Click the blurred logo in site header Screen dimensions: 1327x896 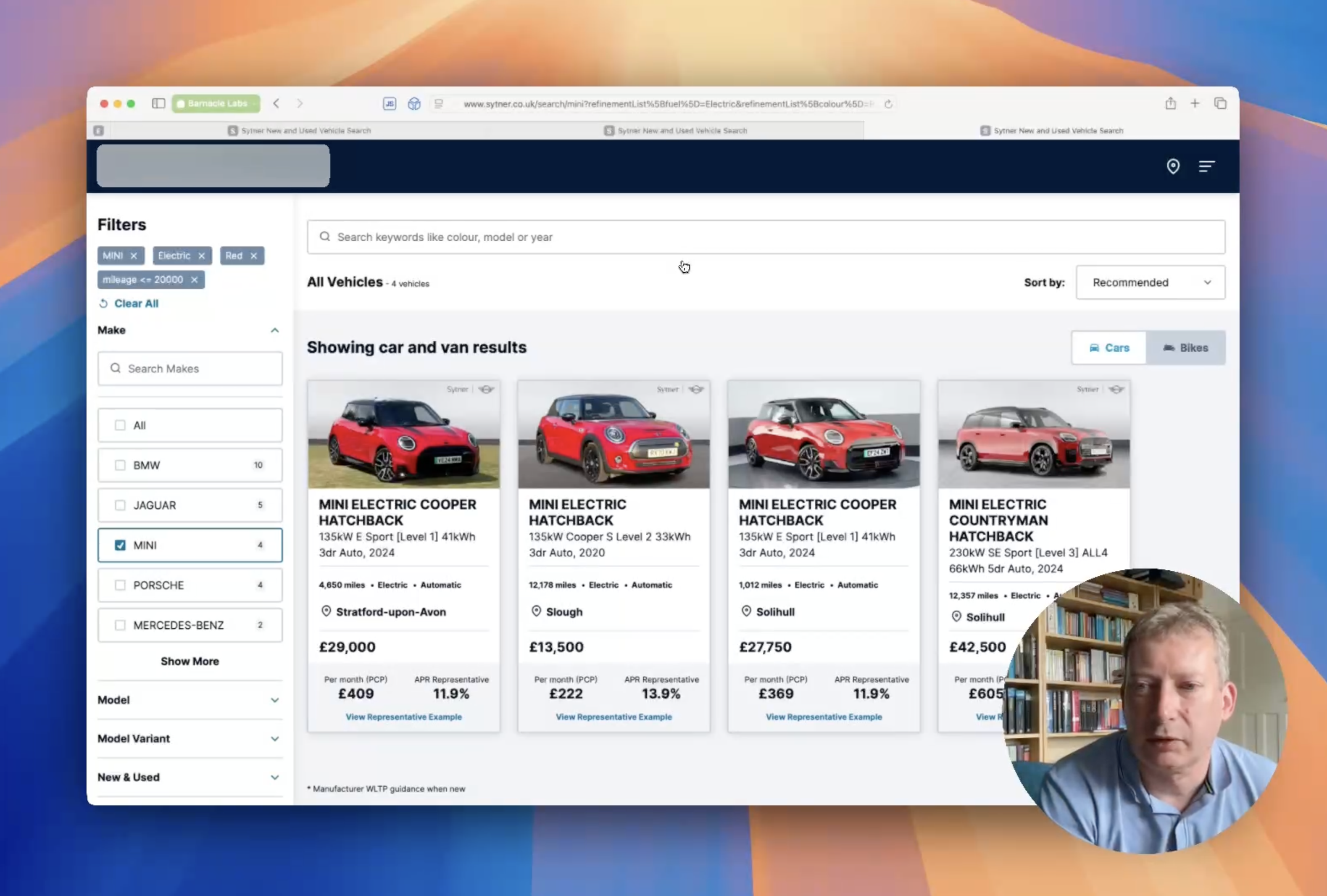click(x=213, y=166)
